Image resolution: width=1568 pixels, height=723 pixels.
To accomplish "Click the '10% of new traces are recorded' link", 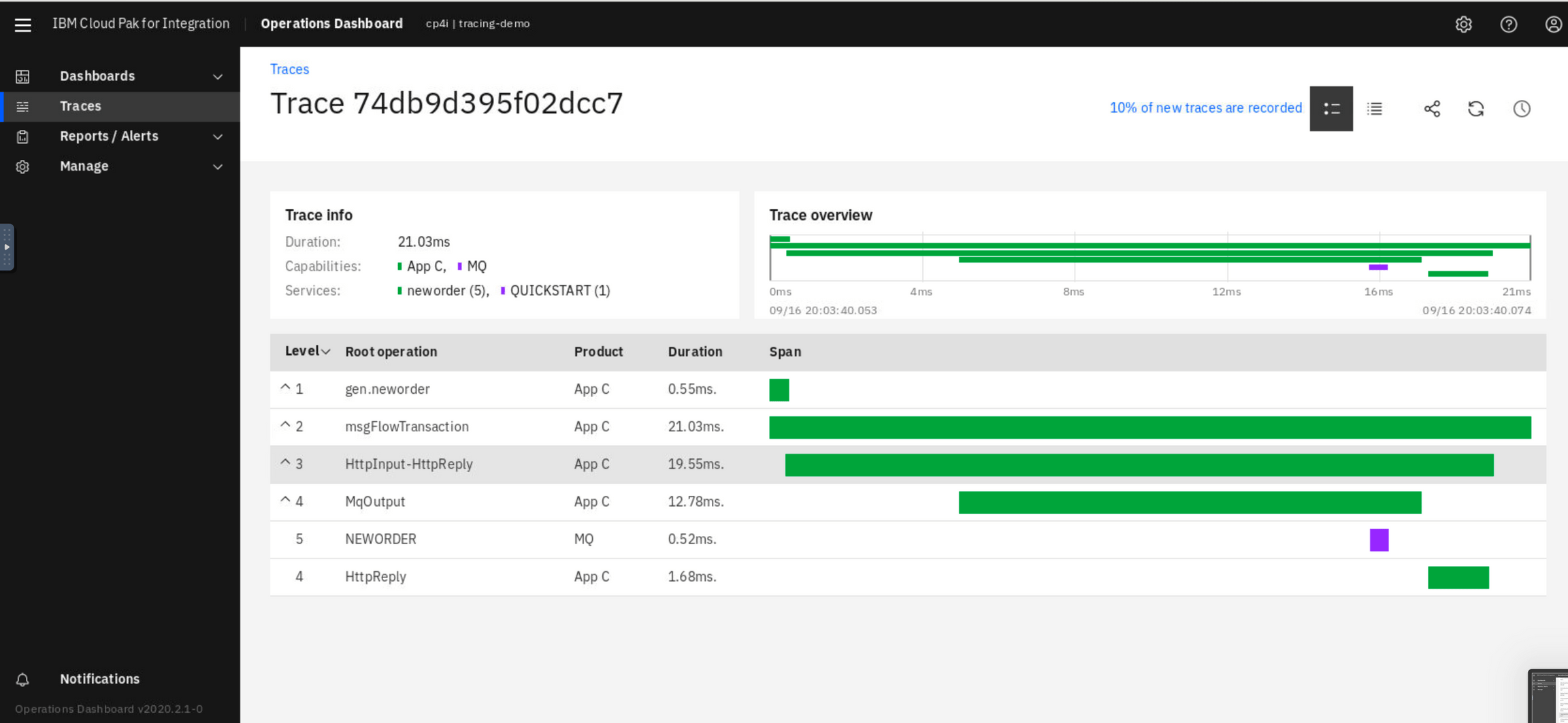I will 1205,107.
